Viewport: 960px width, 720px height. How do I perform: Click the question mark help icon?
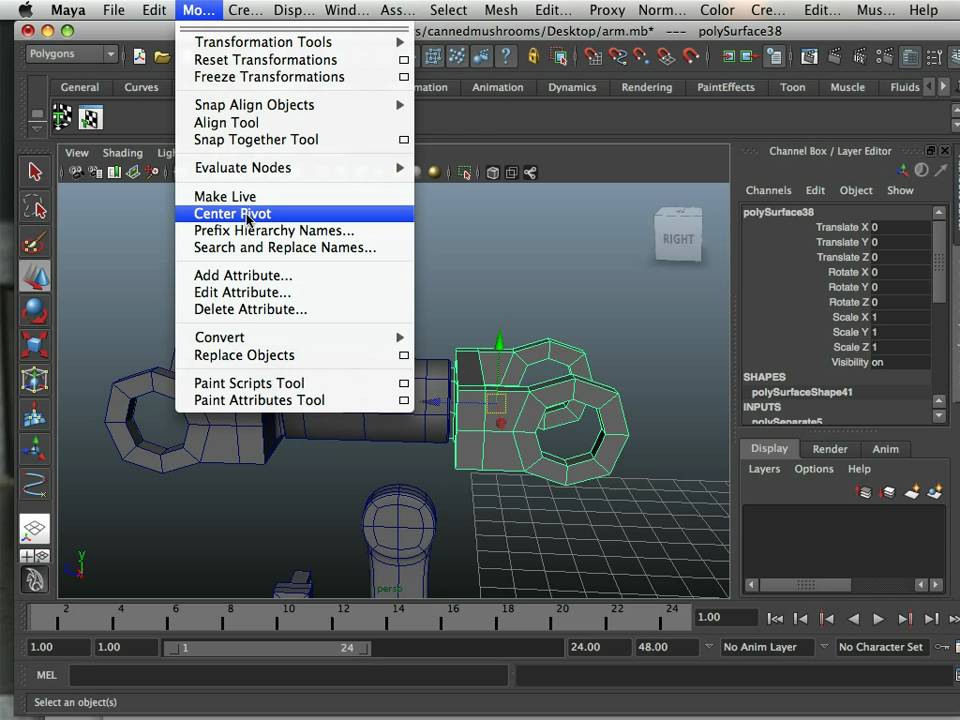[506, 56]
